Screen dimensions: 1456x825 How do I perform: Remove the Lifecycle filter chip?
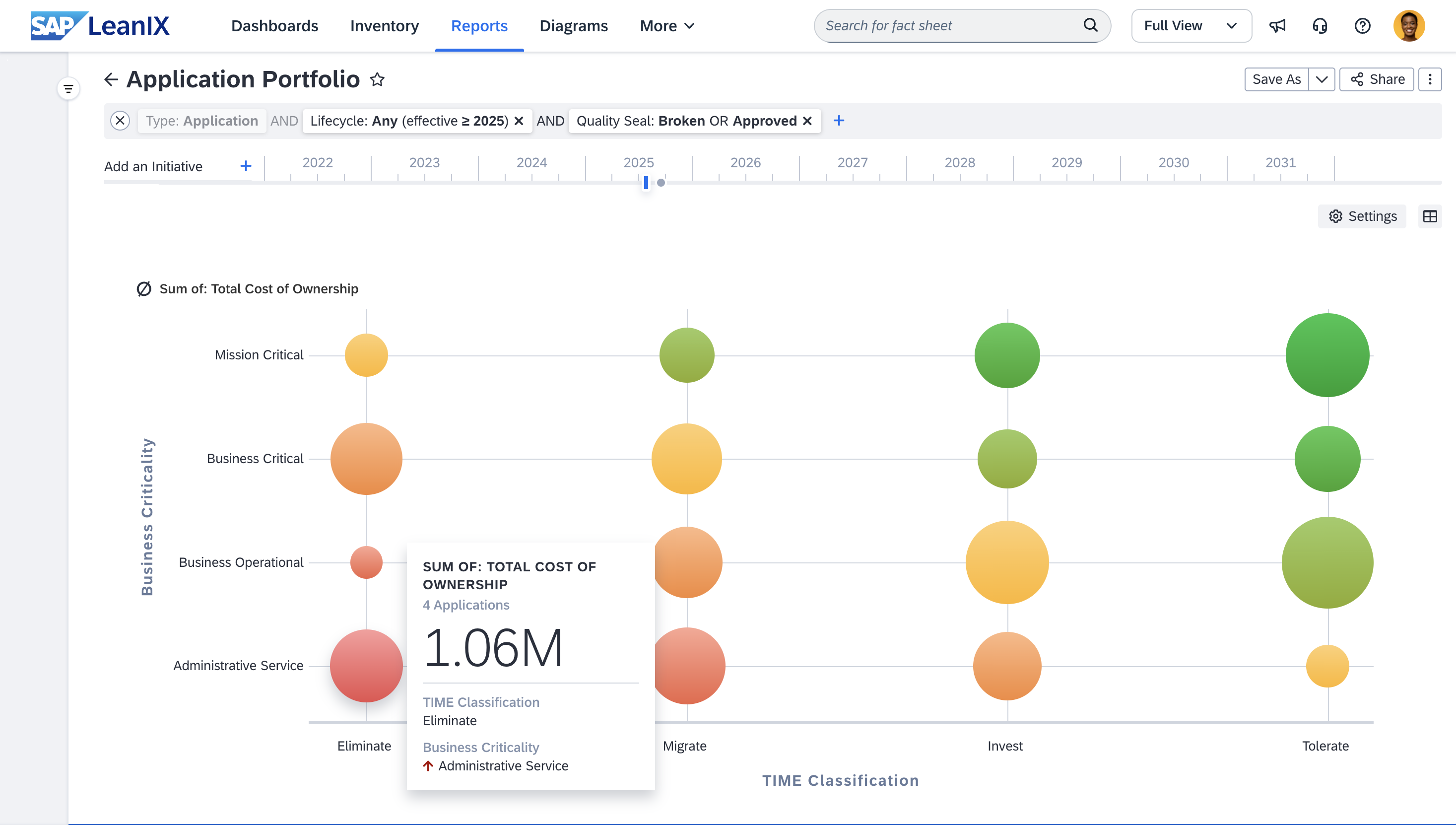click(x=519, y=121)
